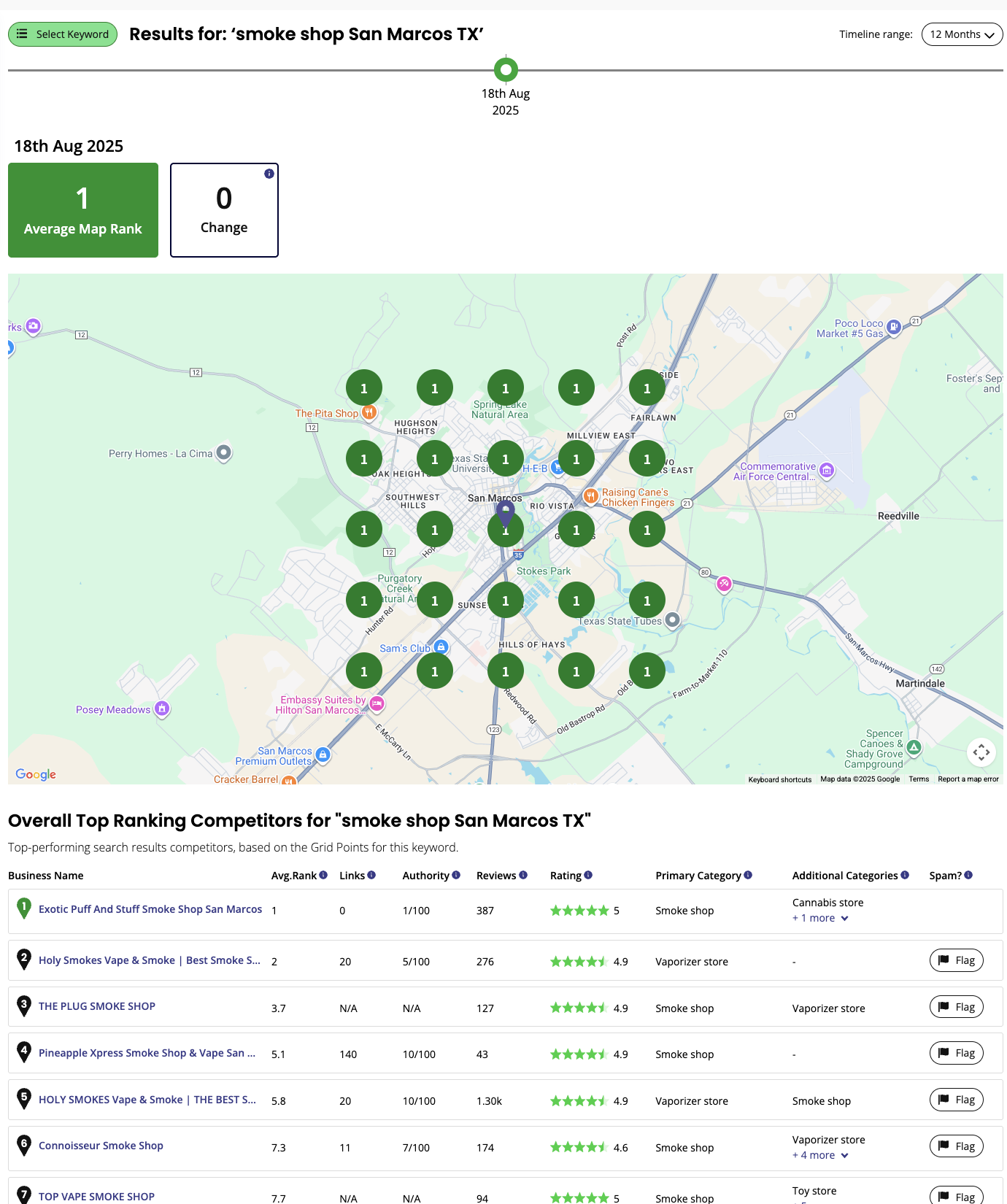Click the Primary Category info icon
The height and width of the screenshot is (1204, 1007).
[x=748, y=875]
